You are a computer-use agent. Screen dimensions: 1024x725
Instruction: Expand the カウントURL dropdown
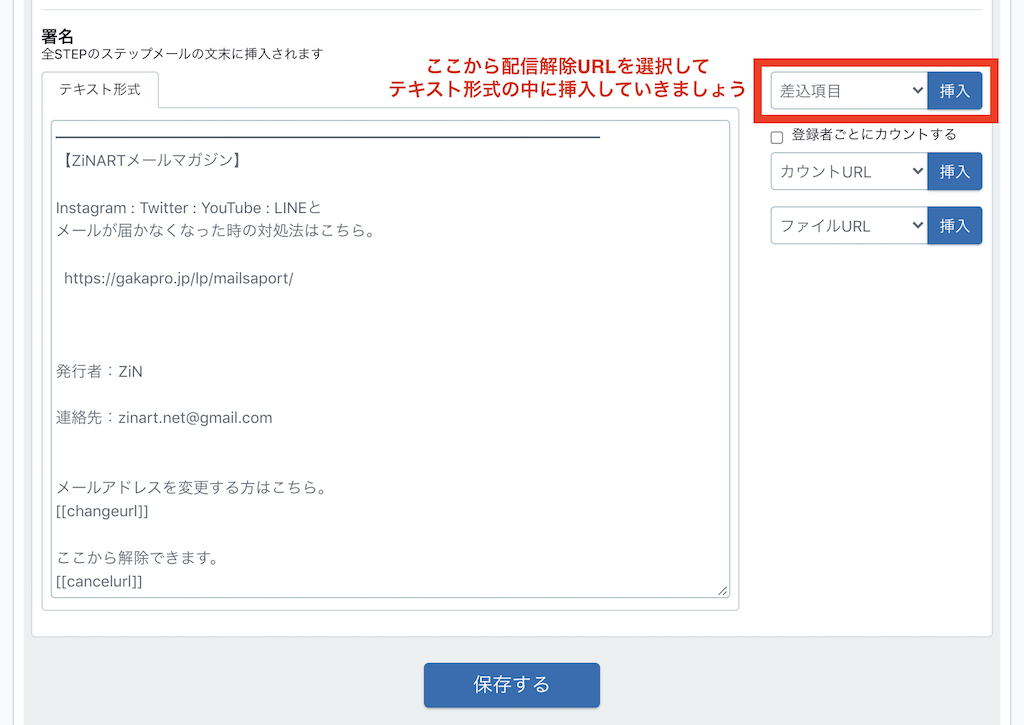[849, 172]
